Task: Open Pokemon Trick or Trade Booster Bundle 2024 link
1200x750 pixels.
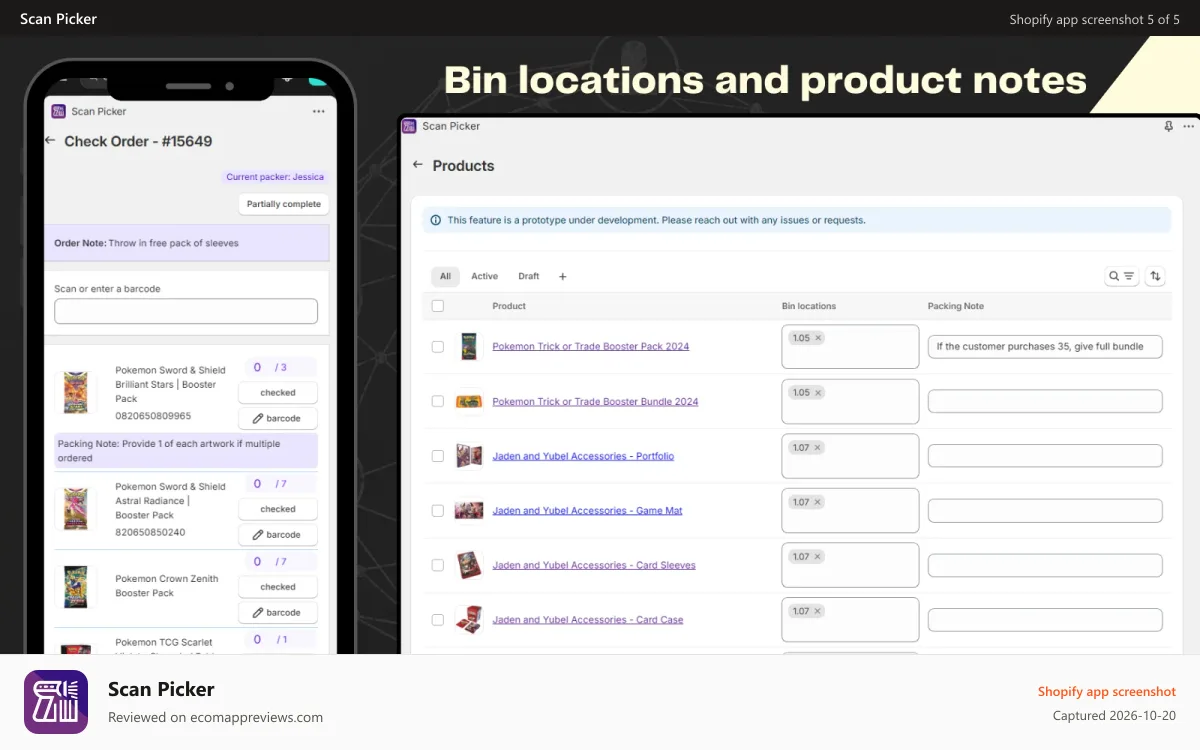Action: pos(595,402)
